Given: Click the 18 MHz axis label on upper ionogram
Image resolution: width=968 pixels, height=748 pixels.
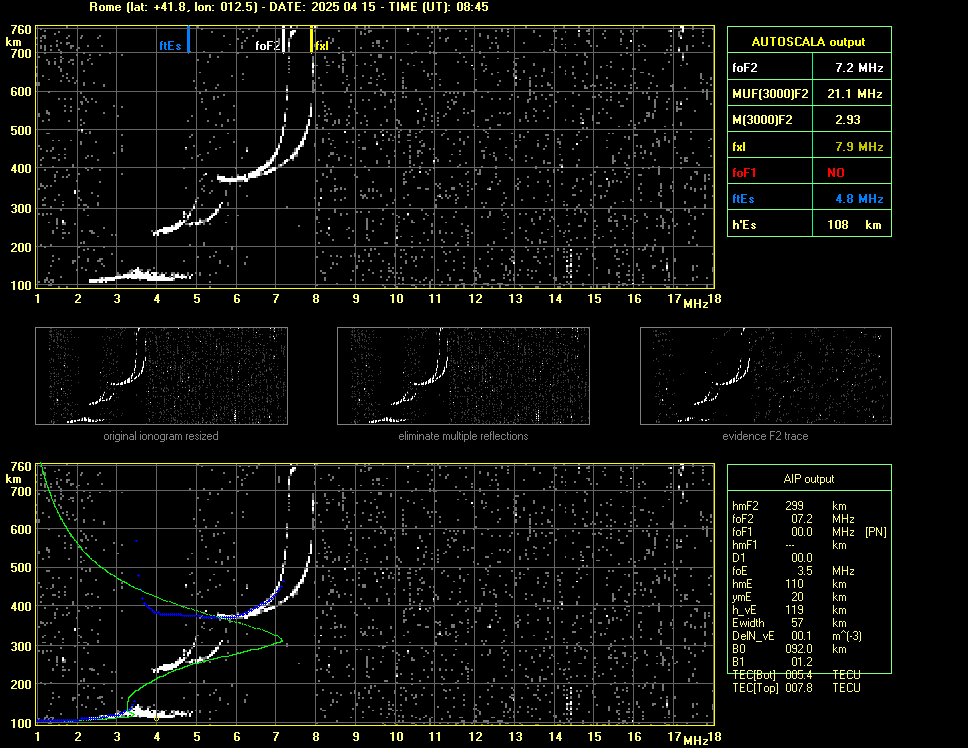Looking at the screenshot, I should pyautogui.click(x=714, y=299).
